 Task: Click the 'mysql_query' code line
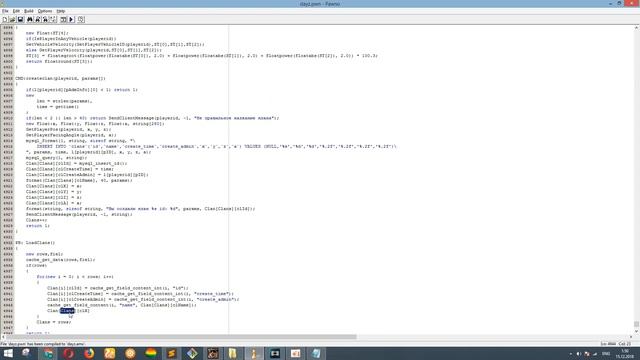coord(56,158)
